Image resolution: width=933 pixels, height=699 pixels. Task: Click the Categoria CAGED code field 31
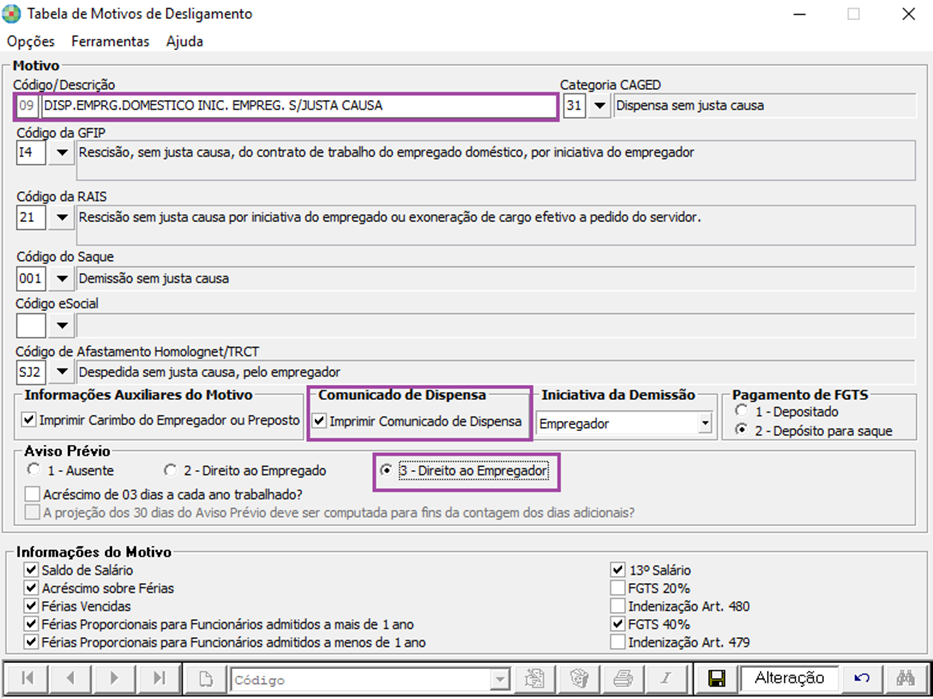click(x=574, y=106)
